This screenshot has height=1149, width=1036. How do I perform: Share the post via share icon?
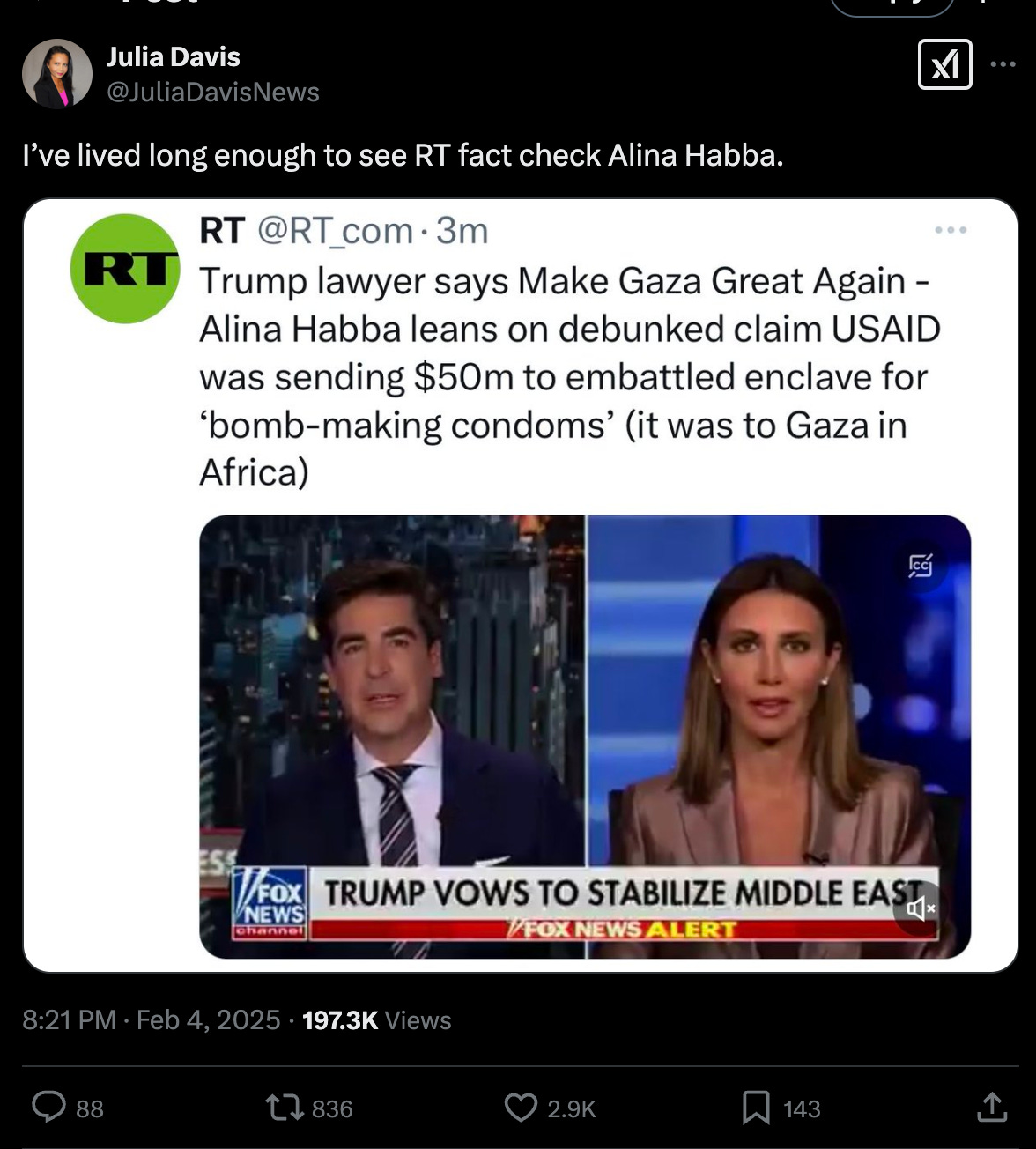tap(991, 1108)
